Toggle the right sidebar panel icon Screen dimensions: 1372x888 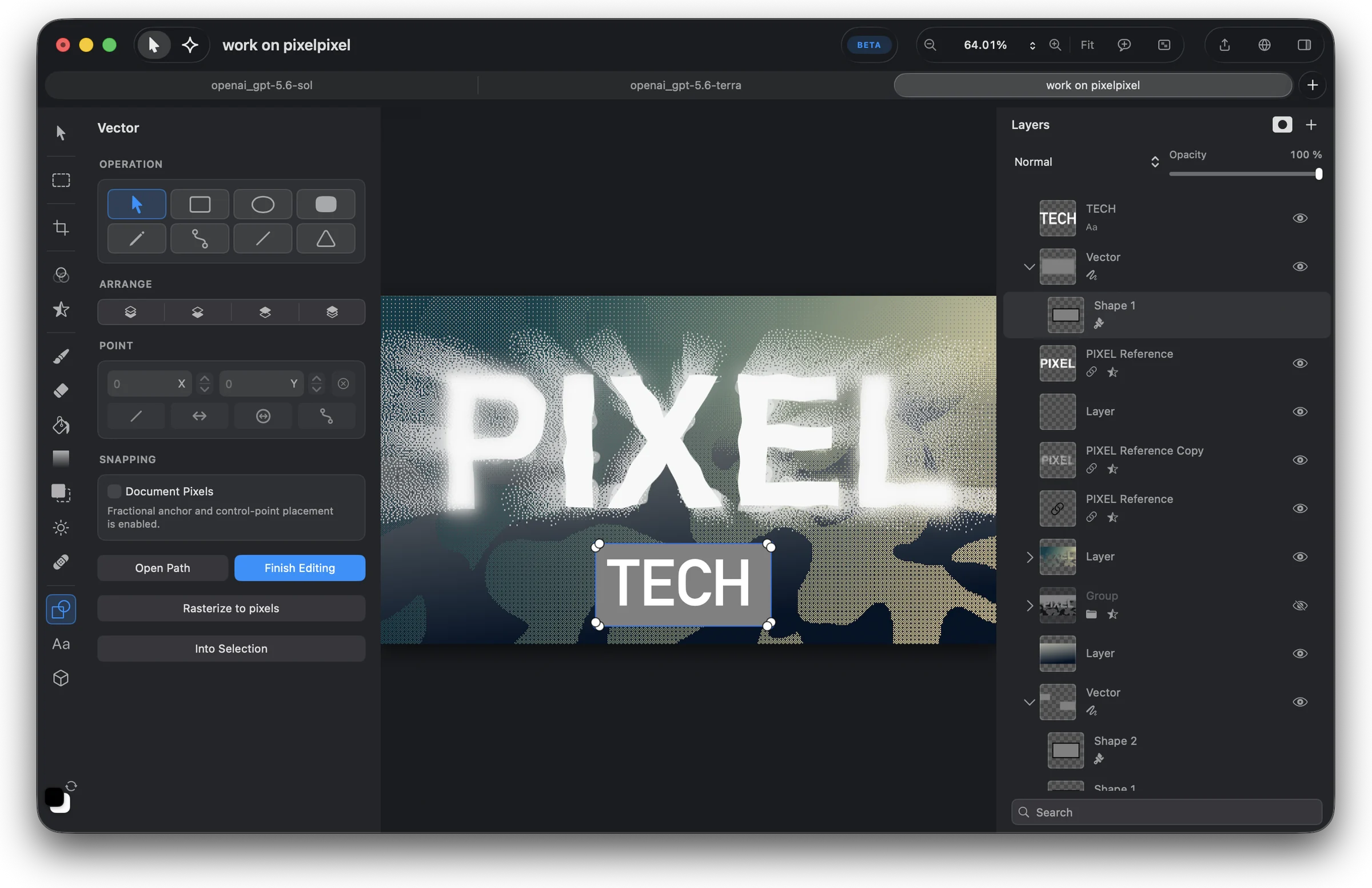coord(1305,45)
